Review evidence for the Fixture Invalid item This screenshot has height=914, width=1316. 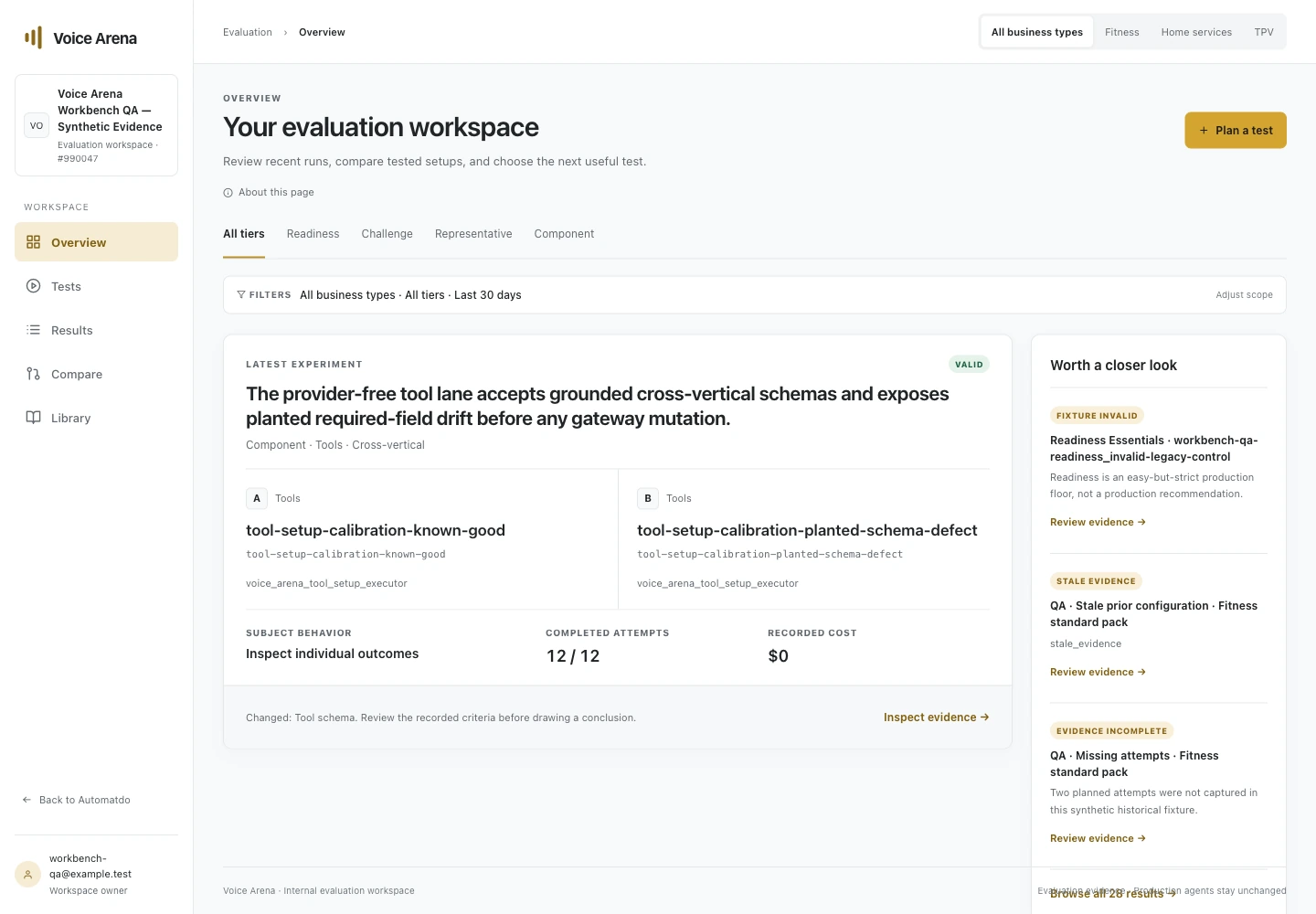pos(1098,523)
